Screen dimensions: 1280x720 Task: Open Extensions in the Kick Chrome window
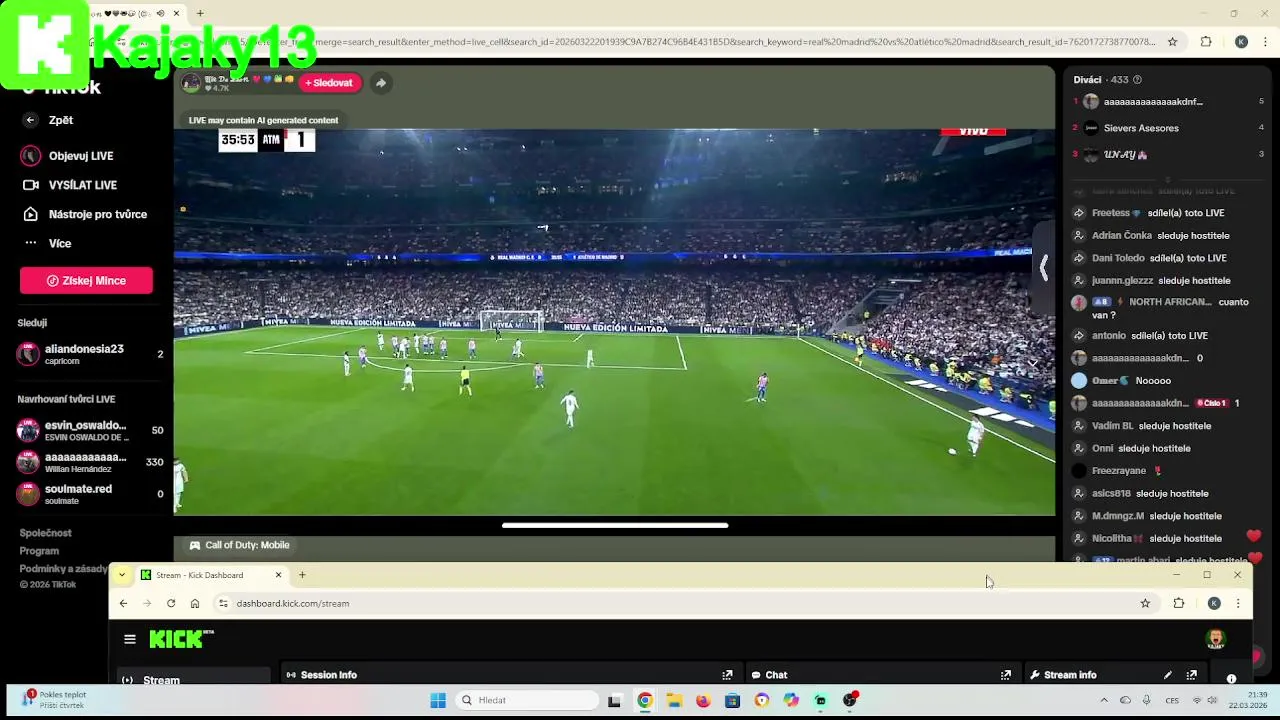[1179, 603]
